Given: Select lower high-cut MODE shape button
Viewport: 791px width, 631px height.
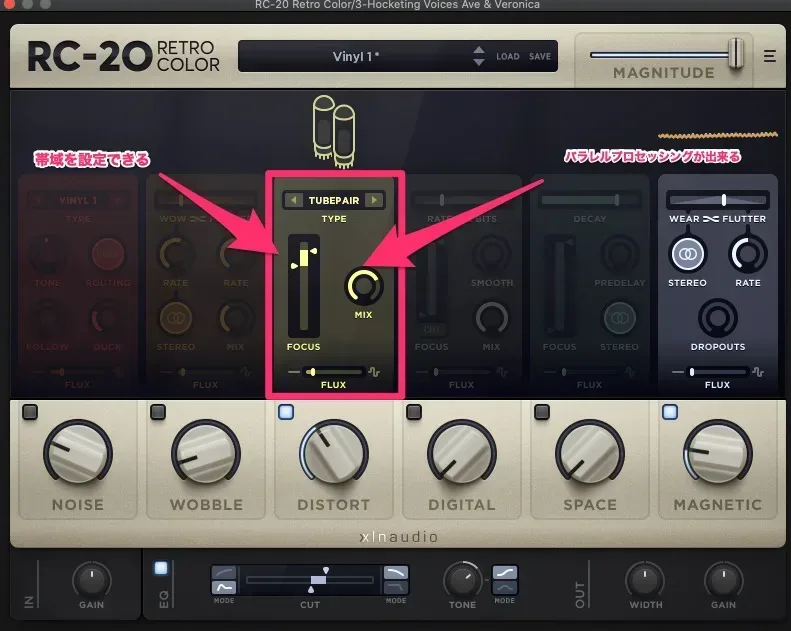Looking at the screenshot, I should 396,587.
